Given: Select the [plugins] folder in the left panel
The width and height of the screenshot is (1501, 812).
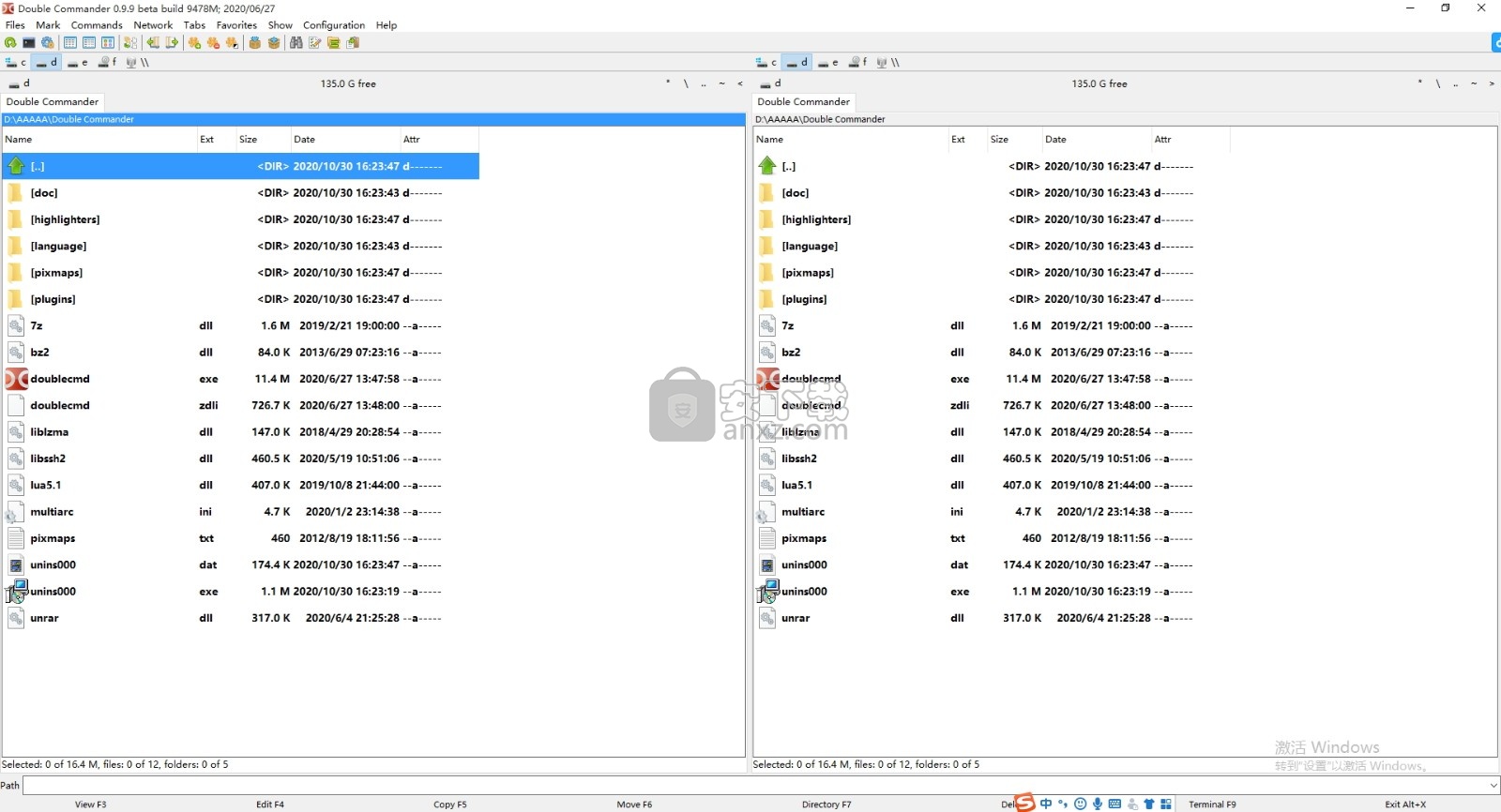Looking at the screenshot, I should [x=240, y=299].
